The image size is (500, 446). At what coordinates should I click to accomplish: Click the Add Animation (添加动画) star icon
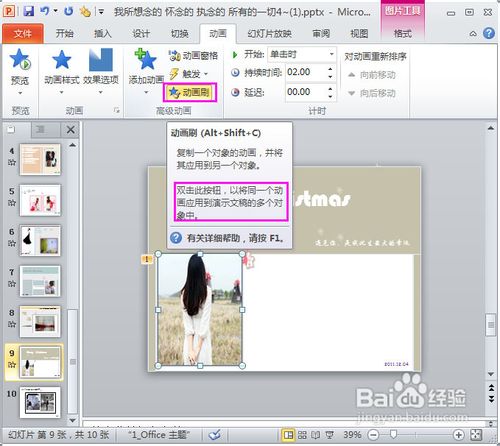[x=146, y=59]
